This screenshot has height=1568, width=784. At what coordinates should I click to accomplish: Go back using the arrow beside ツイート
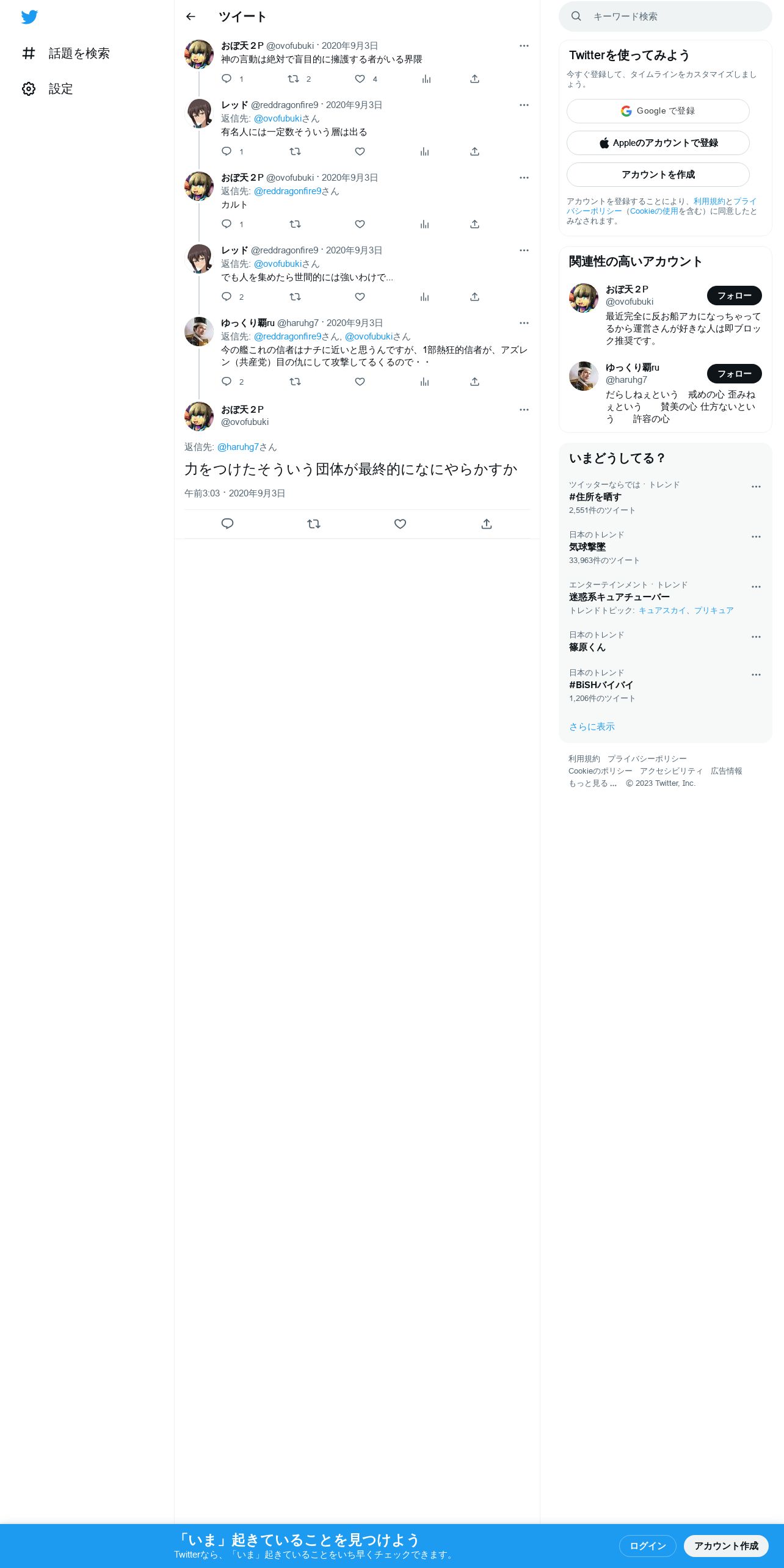point(191,16)
